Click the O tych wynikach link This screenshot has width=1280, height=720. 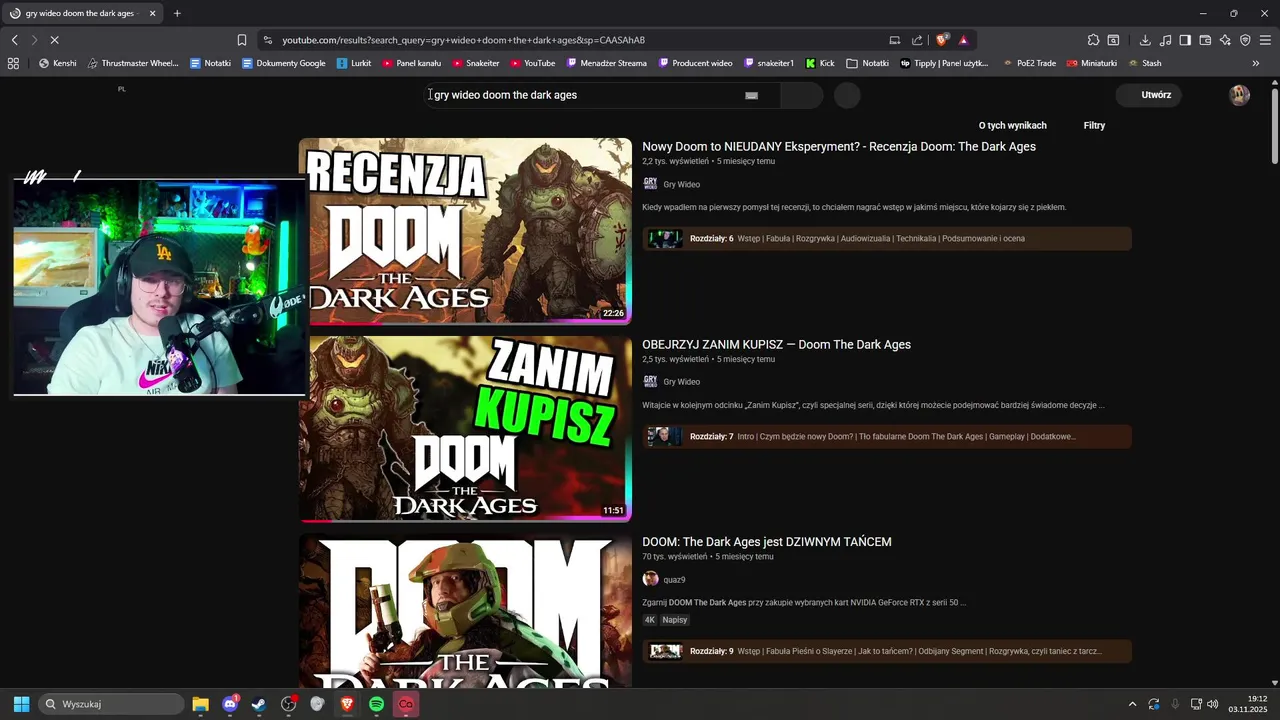(x=1013, y=125)
